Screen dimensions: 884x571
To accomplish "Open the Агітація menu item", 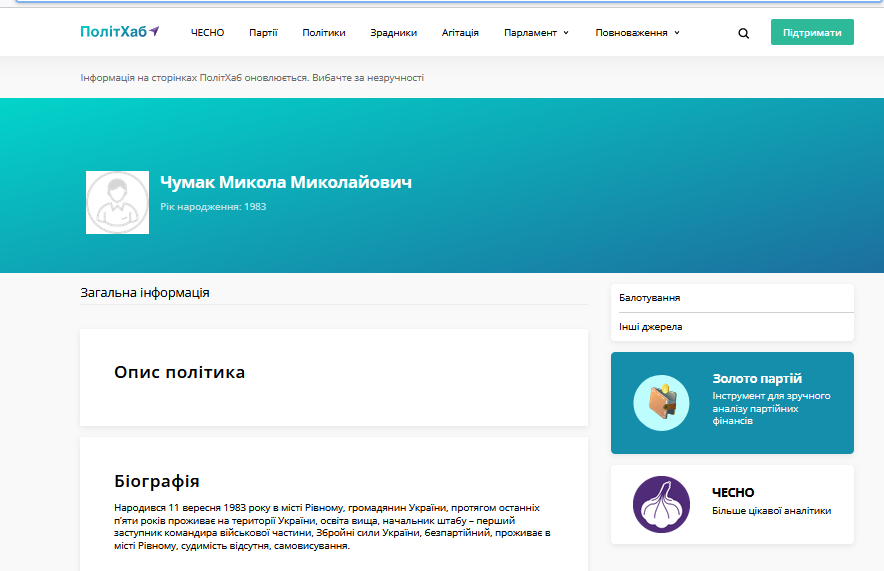I will (460, 33).
